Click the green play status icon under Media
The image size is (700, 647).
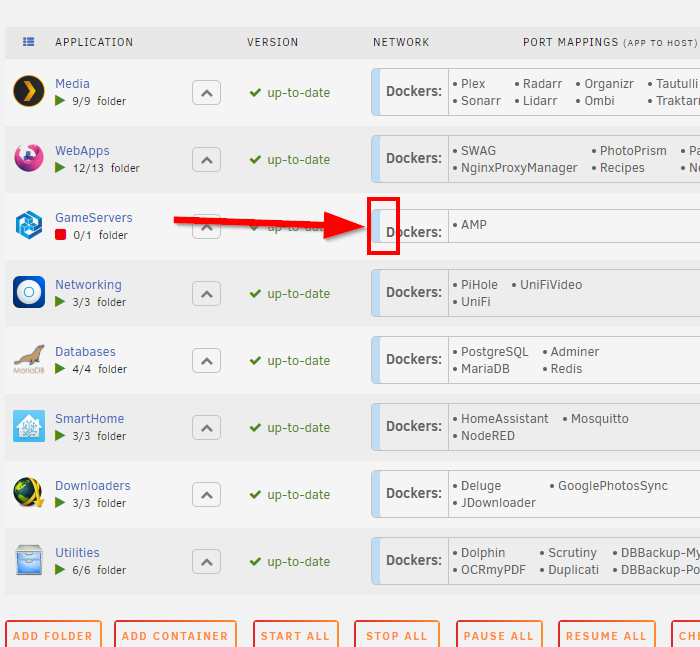(60, 101)
